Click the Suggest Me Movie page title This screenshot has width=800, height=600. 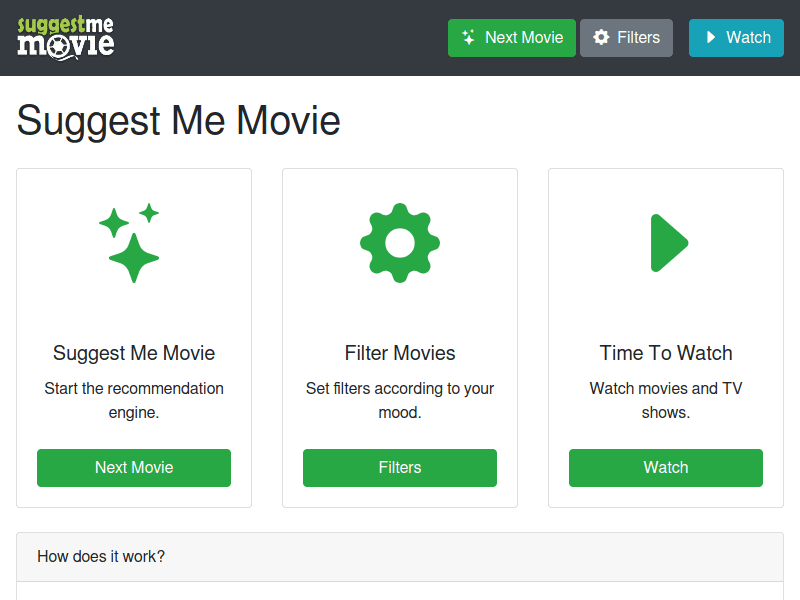click(178, 121)
